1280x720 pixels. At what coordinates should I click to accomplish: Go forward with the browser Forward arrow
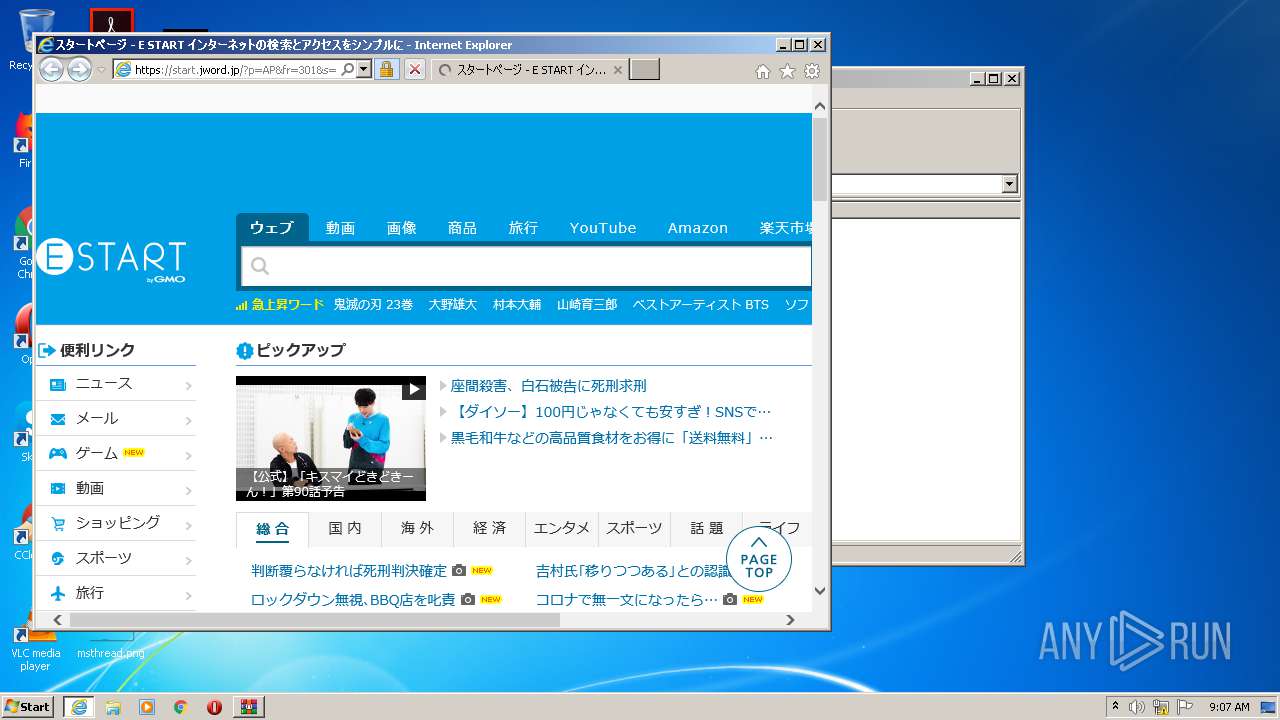(x=79, y=70)
